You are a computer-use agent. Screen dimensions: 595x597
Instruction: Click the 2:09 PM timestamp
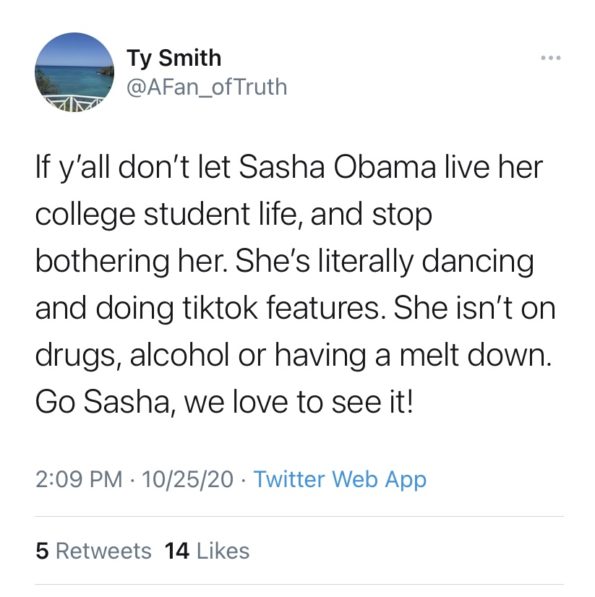[79, 479]
